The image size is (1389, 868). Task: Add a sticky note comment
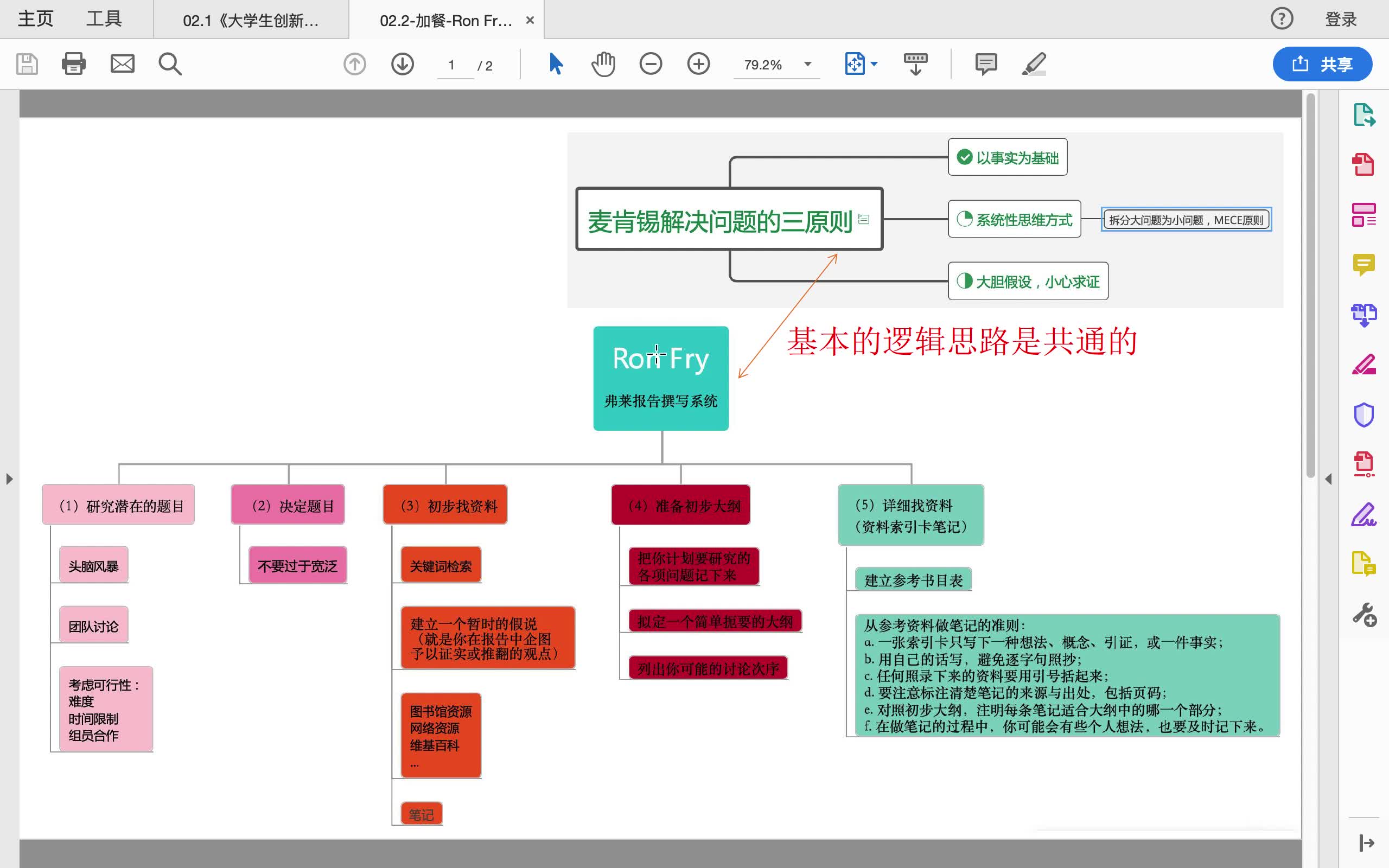[x=986, y=63]
